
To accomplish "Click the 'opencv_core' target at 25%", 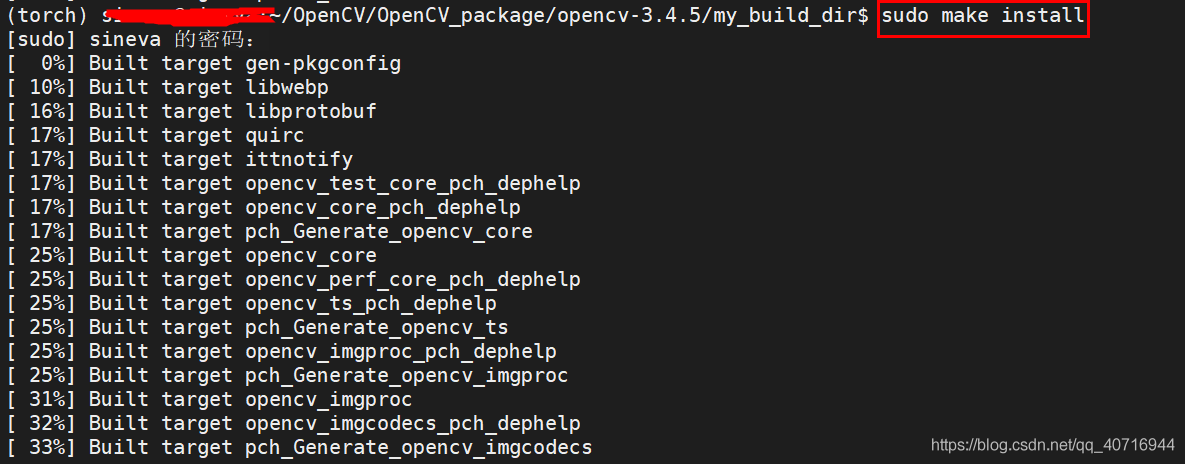I will click(x=311, y=255).
